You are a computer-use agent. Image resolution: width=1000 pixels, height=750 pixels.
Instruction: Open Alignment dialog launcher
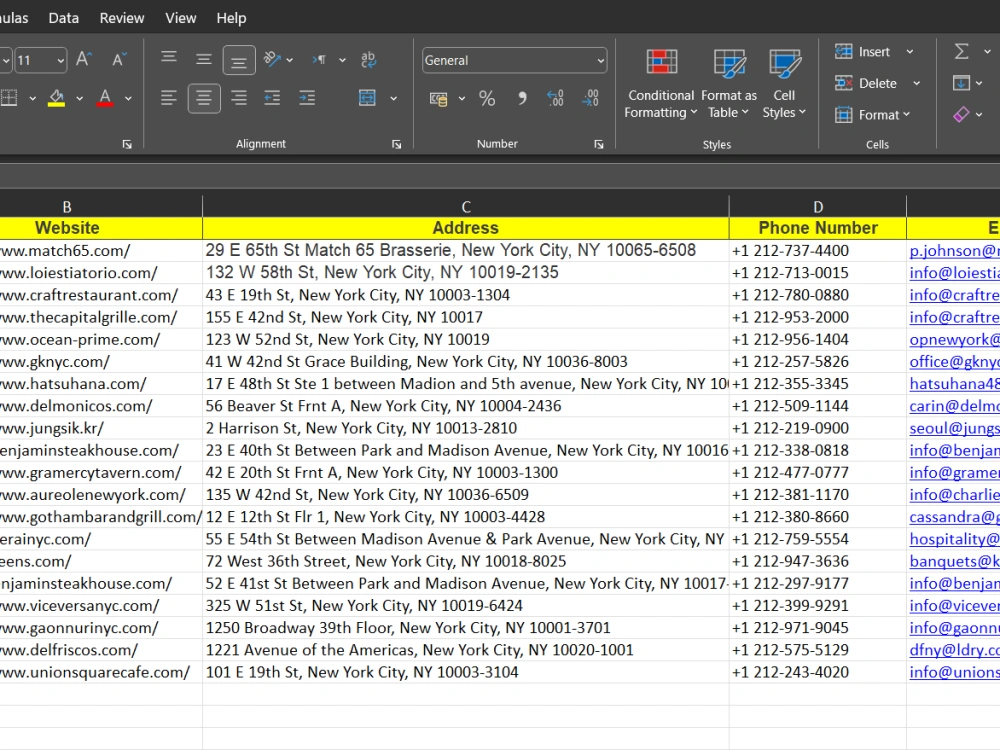pos(397,145)
